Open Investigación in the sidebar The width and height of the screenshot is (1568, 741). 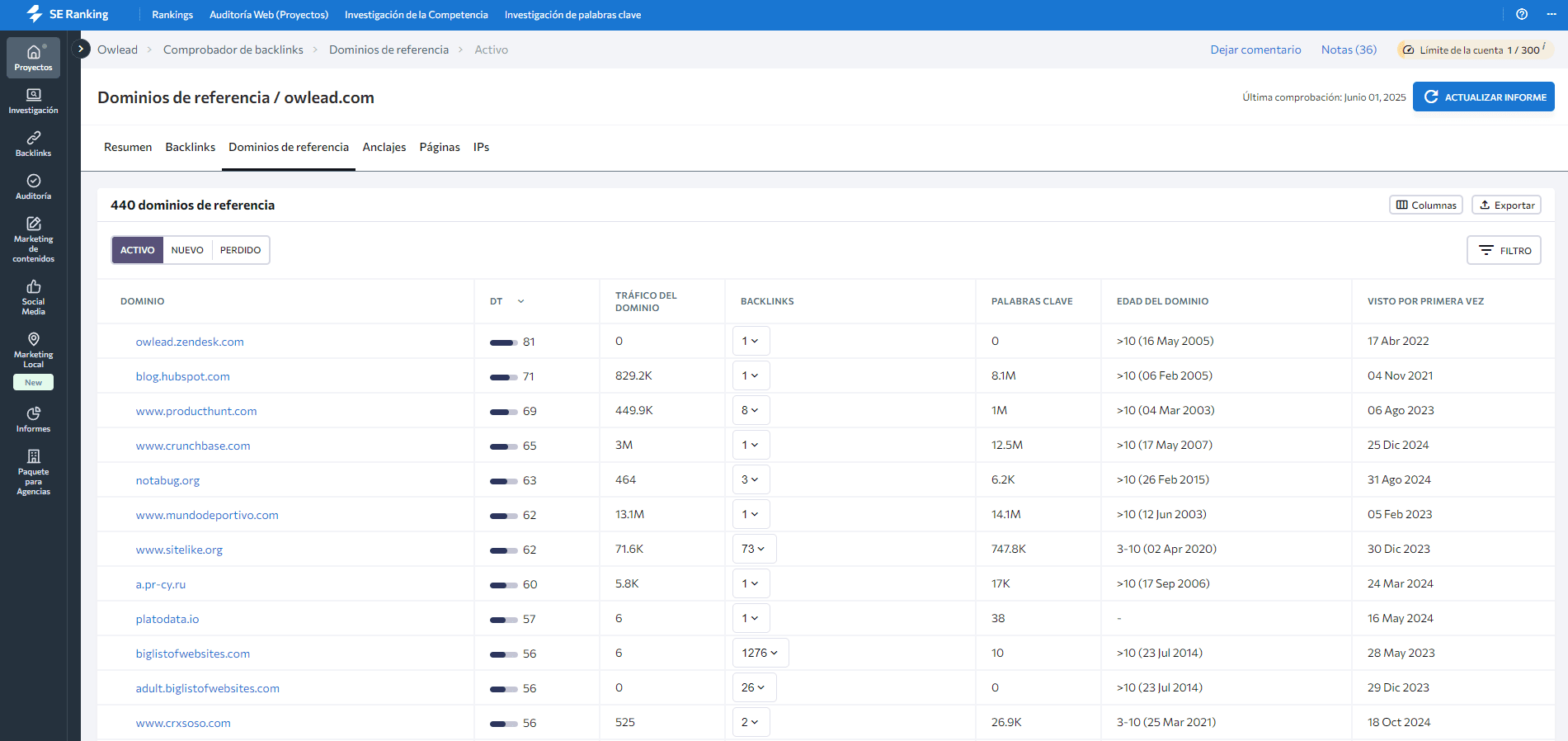(33, 101)
